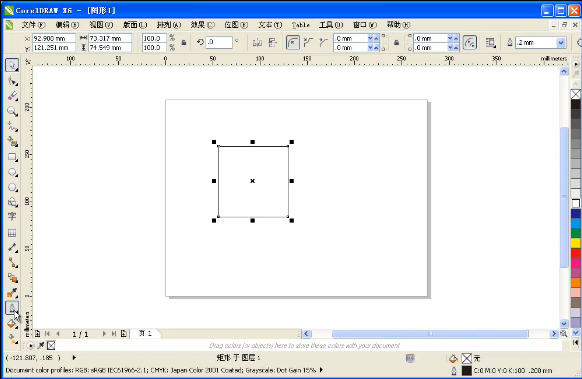Viewport: 582px width, 379px height.
Task: Switch to page tab 页 1
Action: pos(145,333)
